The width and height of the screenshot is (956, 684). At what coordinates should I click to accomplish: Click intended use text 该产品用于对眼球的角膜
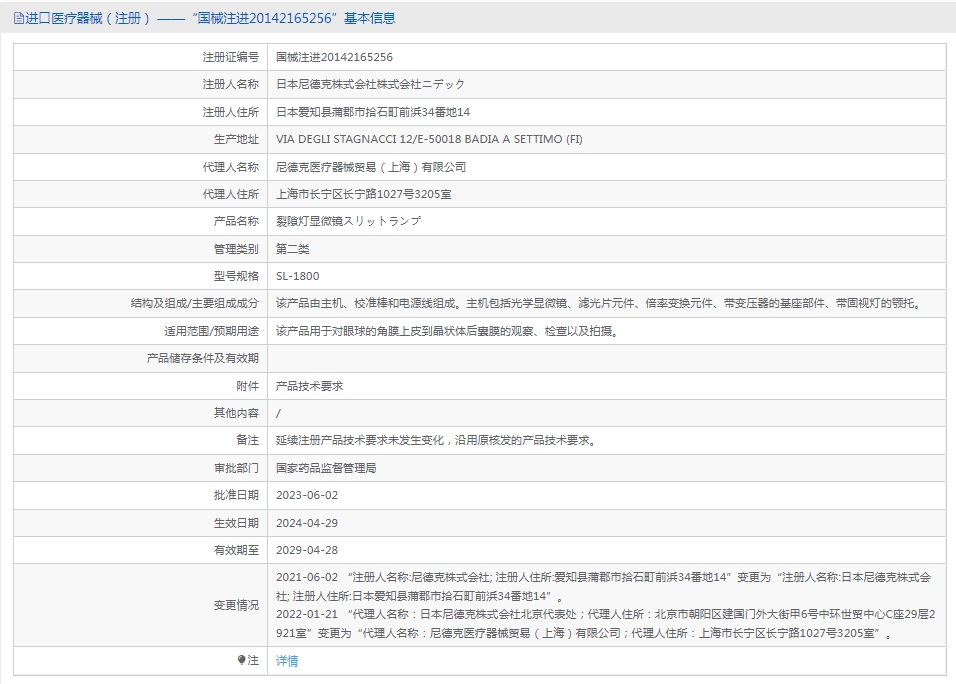click(x=448, y=331)
